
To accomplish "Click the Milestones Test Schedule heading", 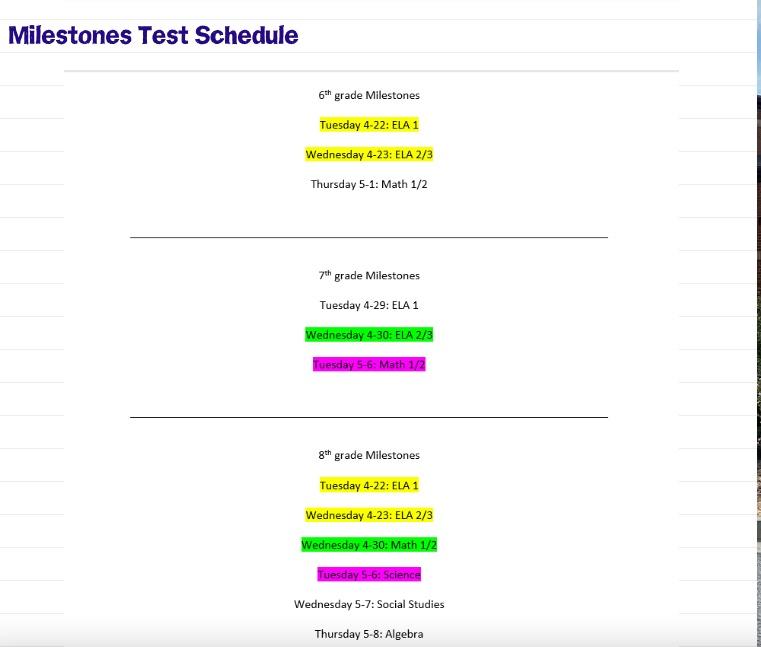I will (153, 35).
